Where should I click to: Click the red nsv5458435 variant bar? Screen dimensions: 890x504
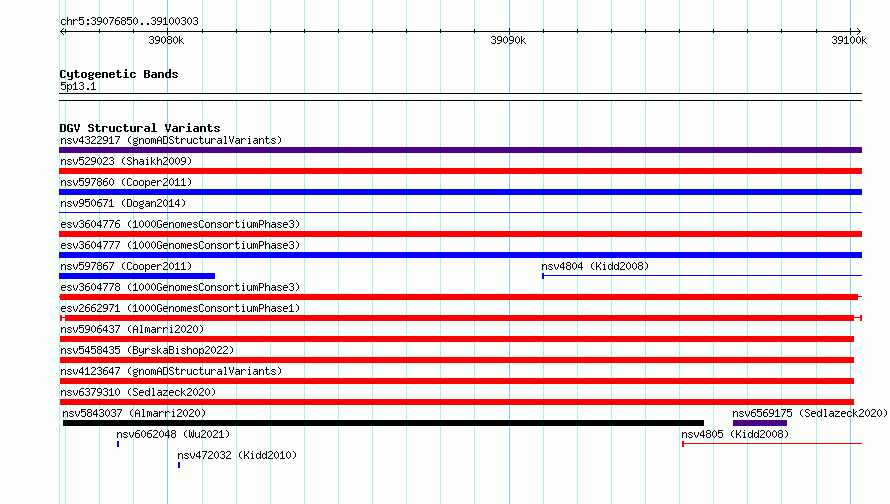pos(456,360)
